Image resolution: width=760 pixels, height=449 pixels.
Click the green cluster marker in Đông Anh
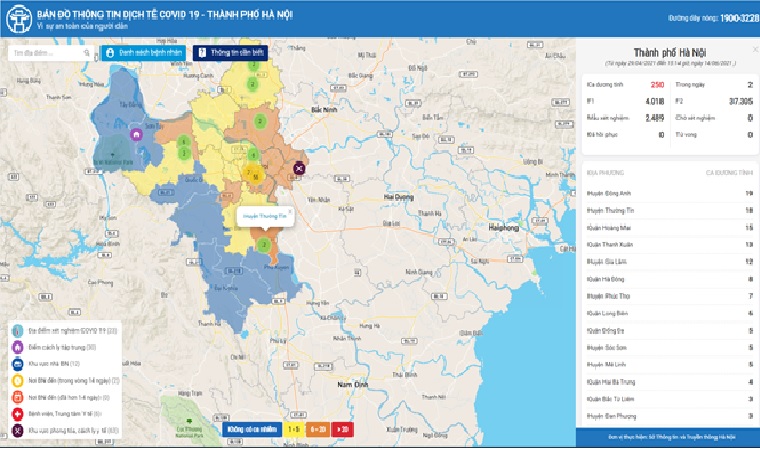(x=260, y=121)
